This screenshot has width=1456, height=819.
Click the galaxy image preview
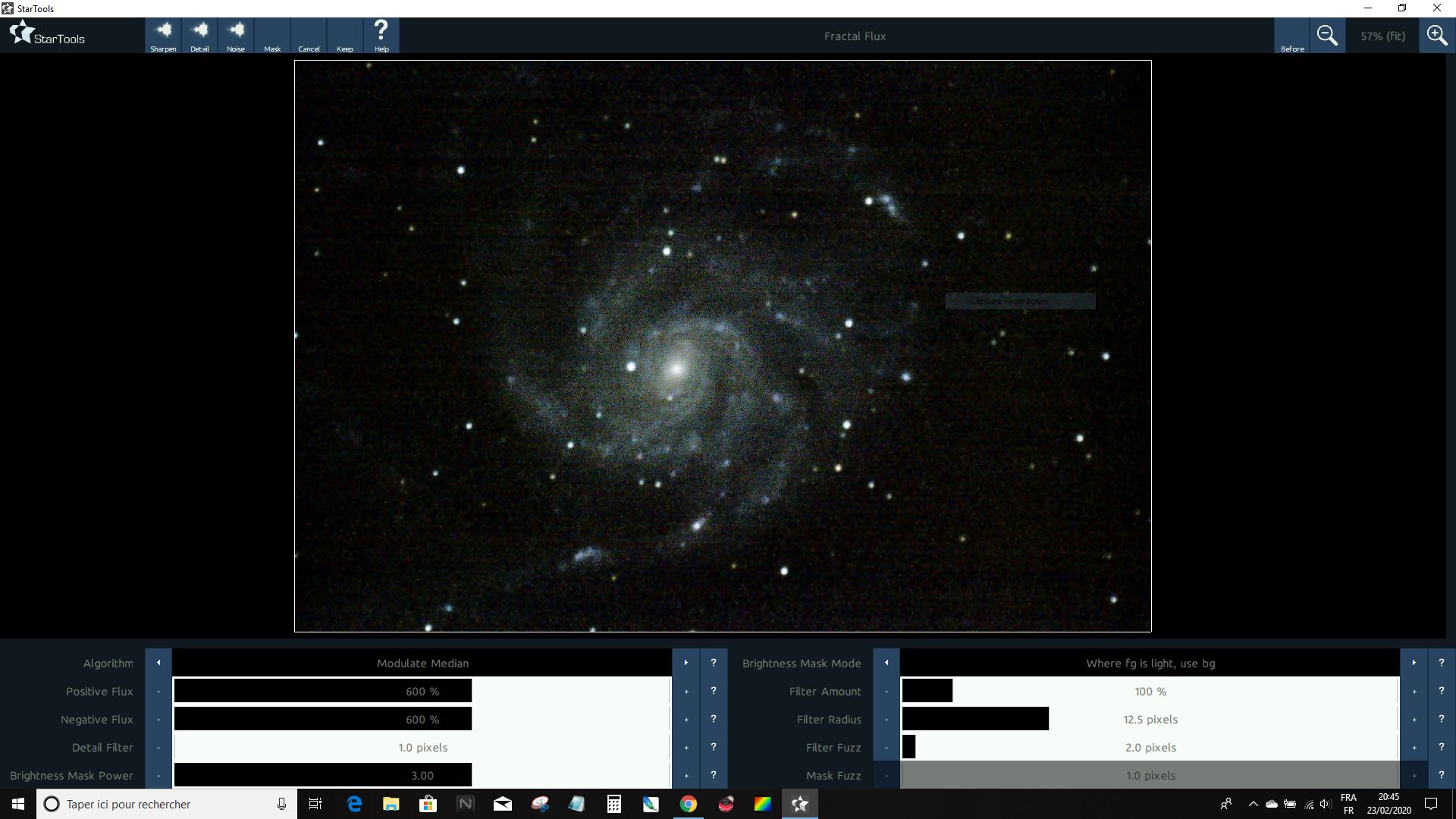(x=723, y=346)
